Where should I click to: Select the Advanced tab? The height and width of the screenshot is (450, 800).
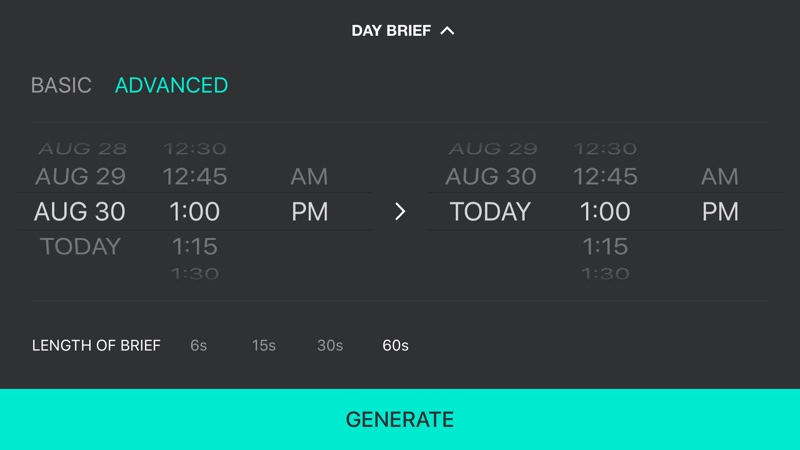click(x=171, y=86)
